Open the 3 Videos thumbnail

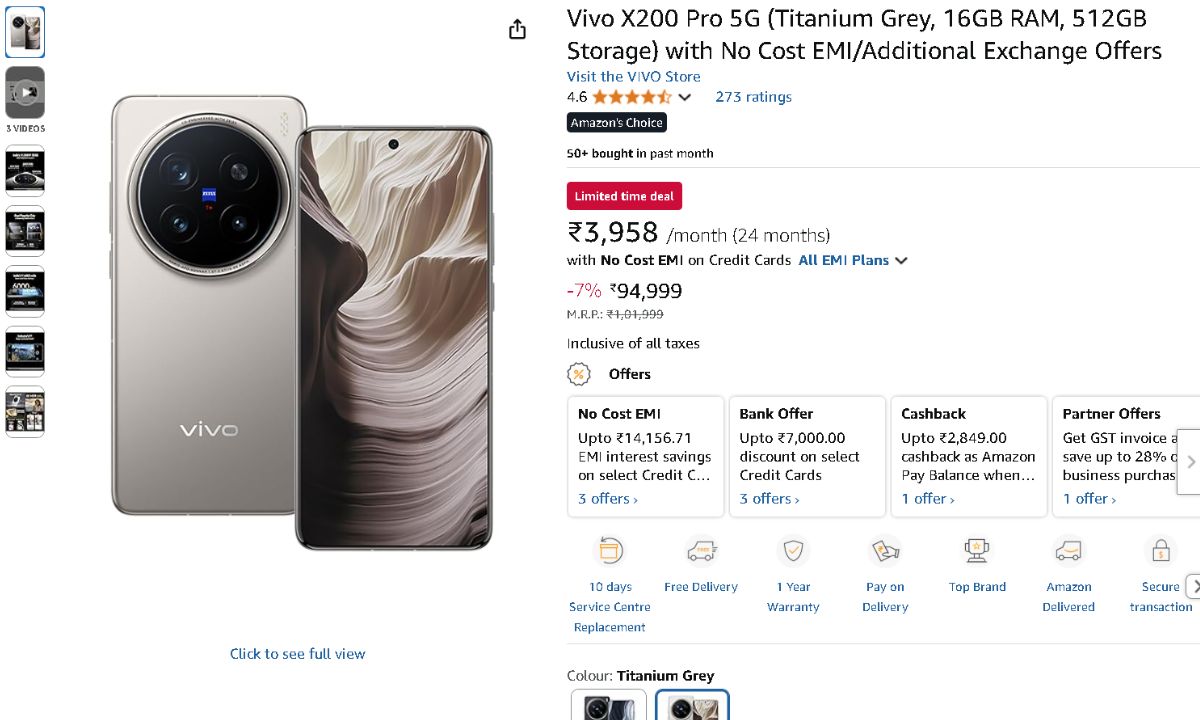coord(25,93)
